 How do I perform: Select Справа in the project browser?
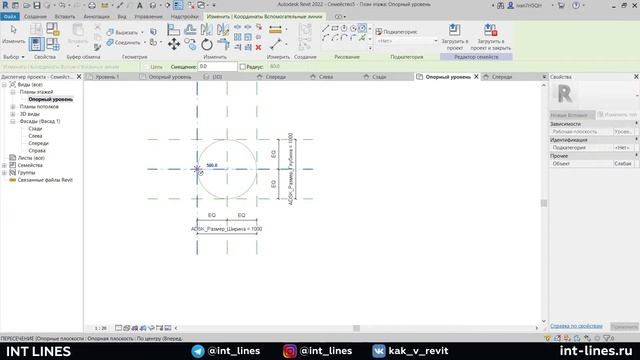37,151
